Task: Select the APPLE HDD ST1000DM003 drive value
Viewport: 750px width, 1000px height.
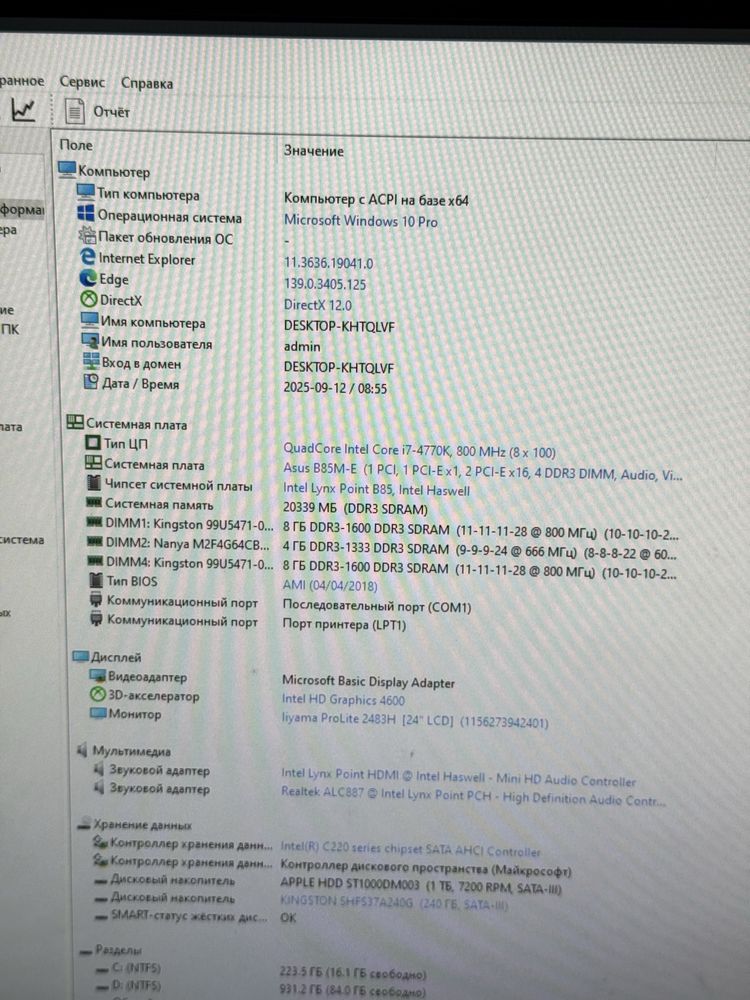Action: [421, 885]
